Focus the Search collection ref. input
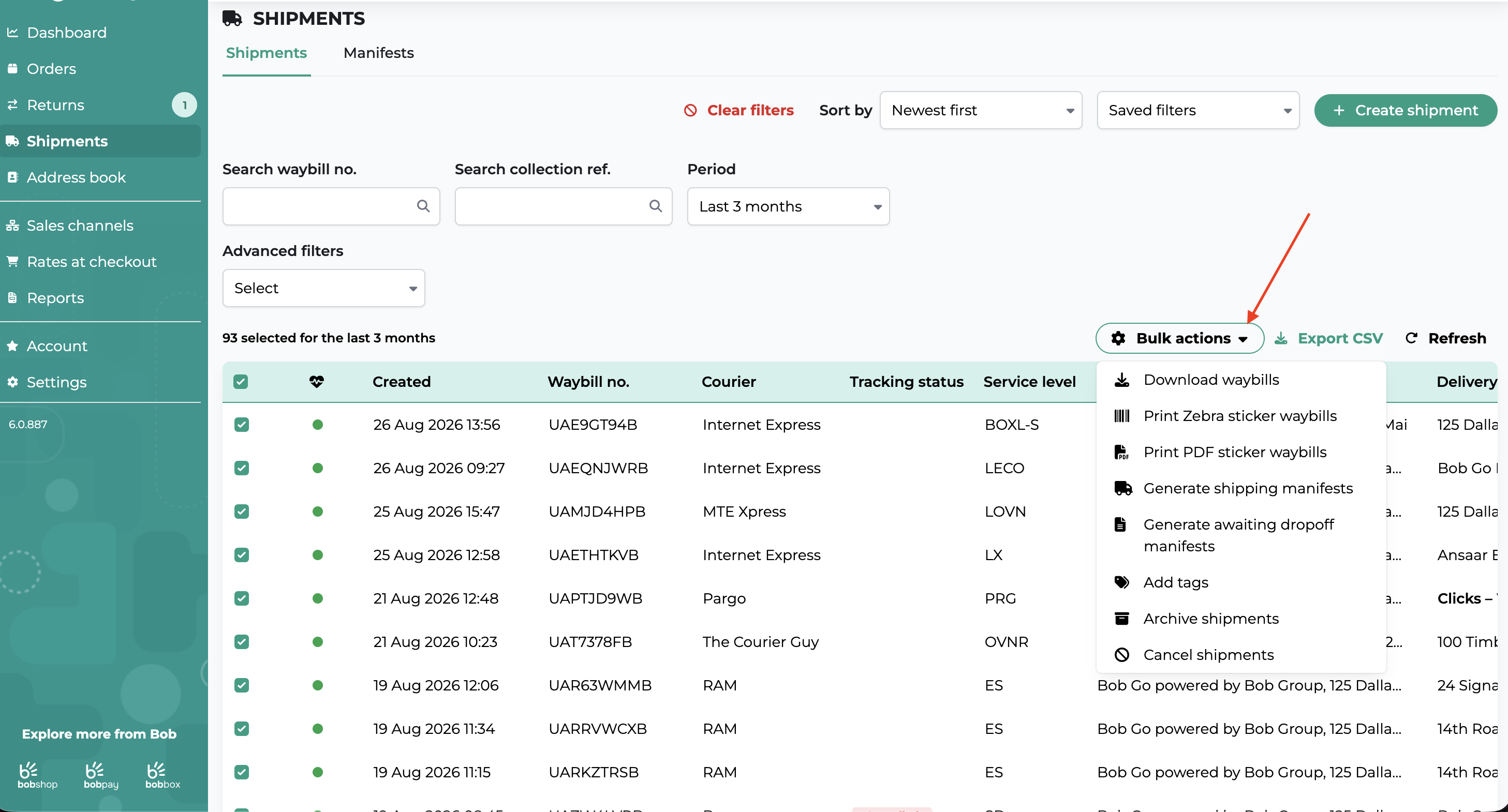The width and height of the screenshot is (1508, 812). click(x=563, y=206)
